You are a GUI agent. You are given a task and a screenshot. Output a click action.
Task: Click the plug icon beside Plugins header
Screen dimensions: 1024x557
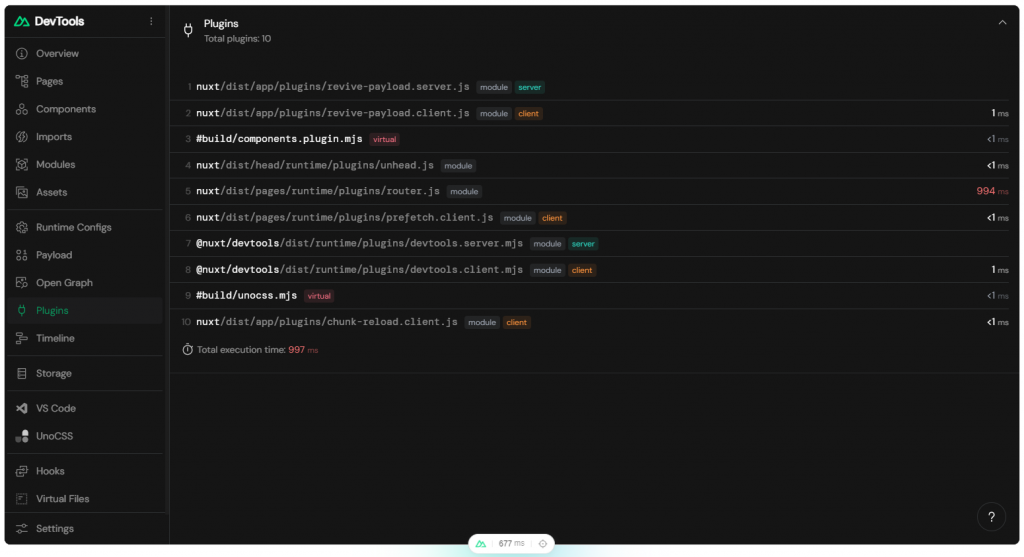click(188, 30)
